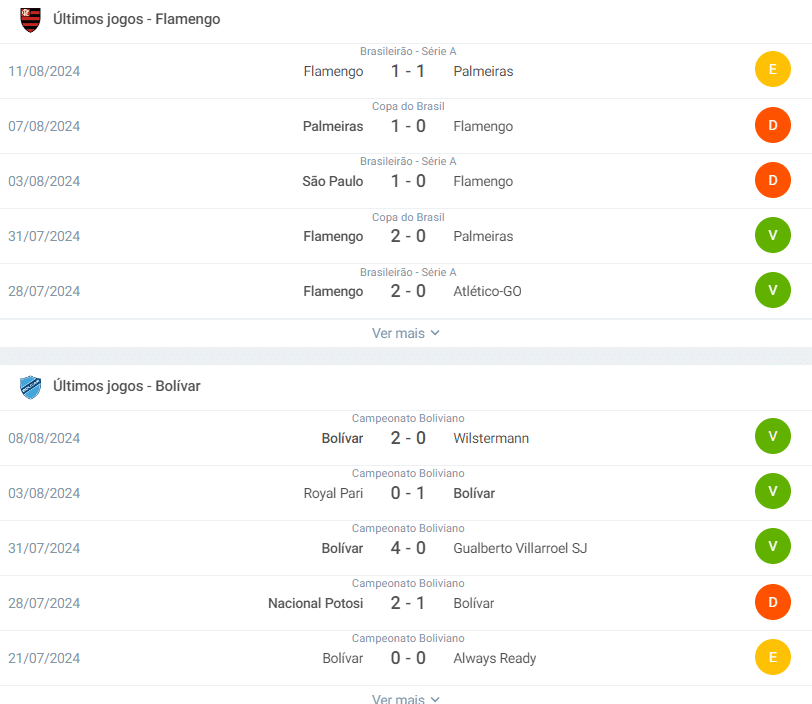Viewport: 812px width, 704px height.
Task: Click the yellow E badge for Bolívar 0-0 draw
Action: tap(773, 657)
